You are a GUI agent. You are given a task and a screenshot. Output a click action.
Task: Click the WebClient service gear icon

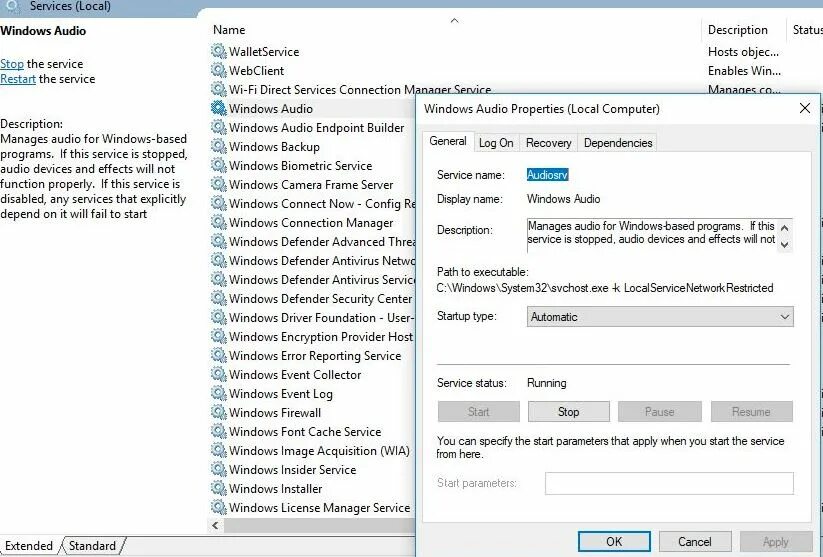[218, 70]
